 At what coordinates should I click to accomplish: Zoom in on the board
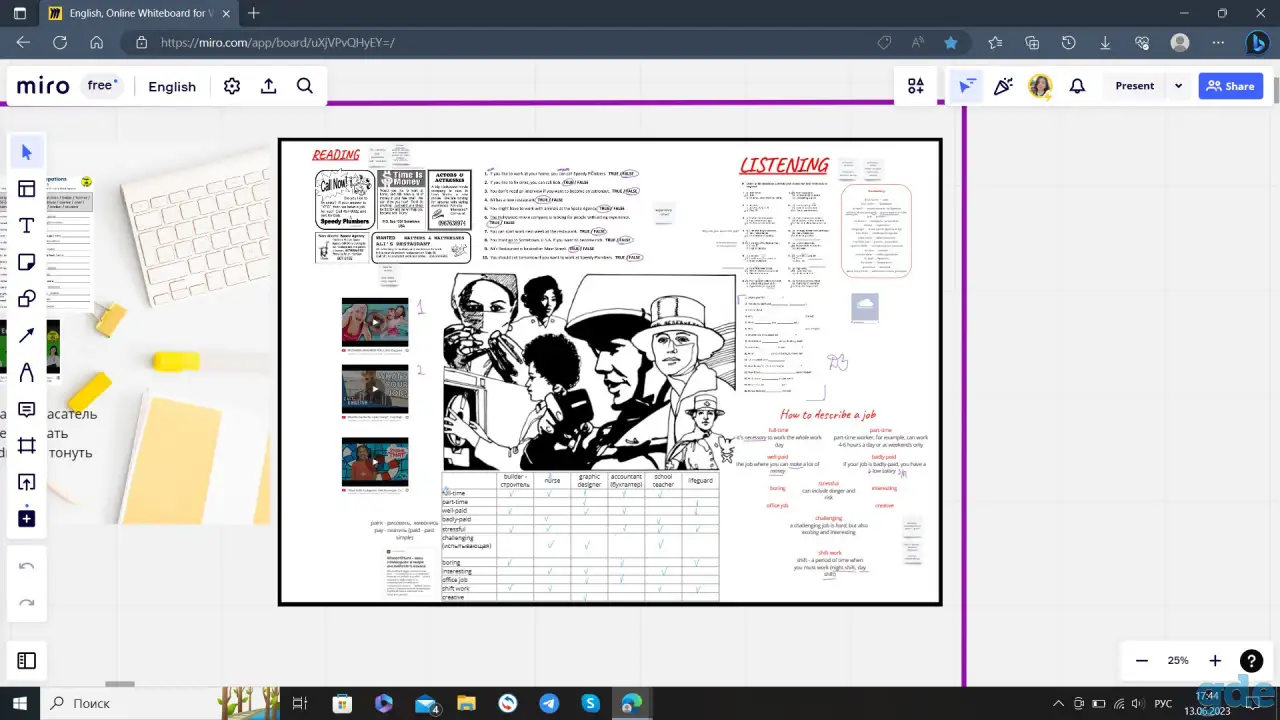(x=1215, y=661)
